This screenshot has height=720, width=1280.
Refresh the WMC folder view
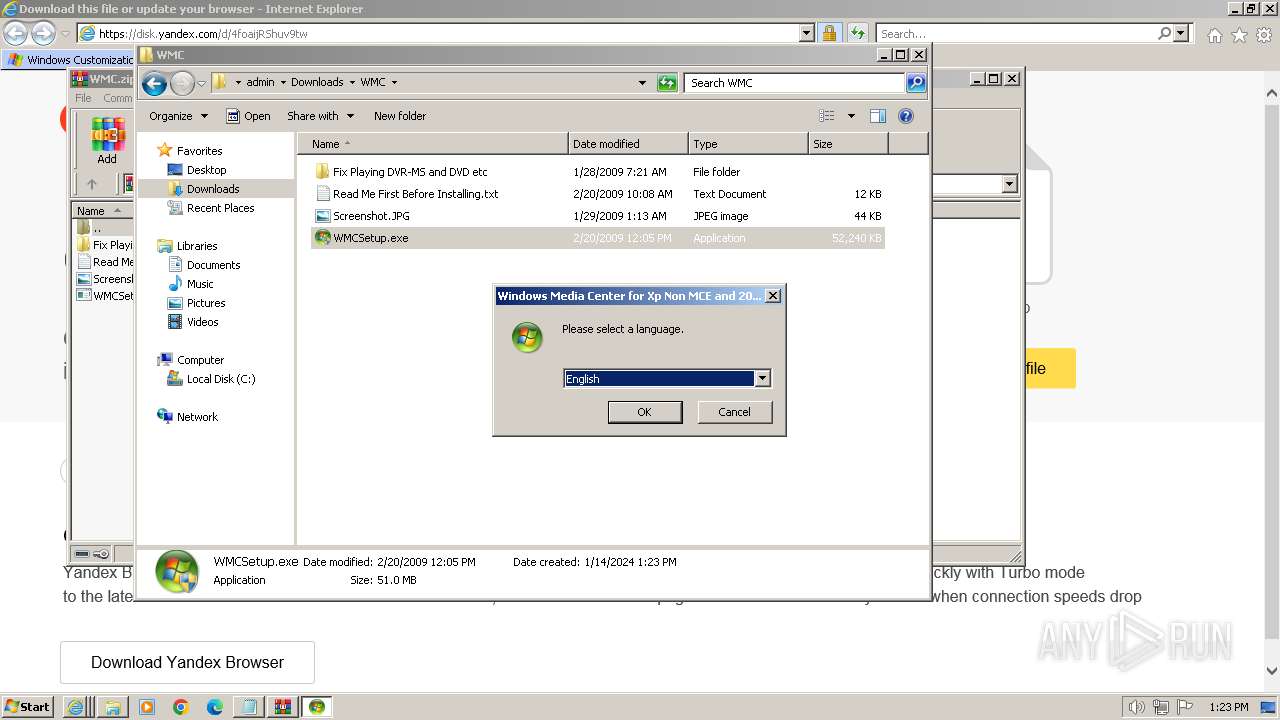[x=667, y=83]
